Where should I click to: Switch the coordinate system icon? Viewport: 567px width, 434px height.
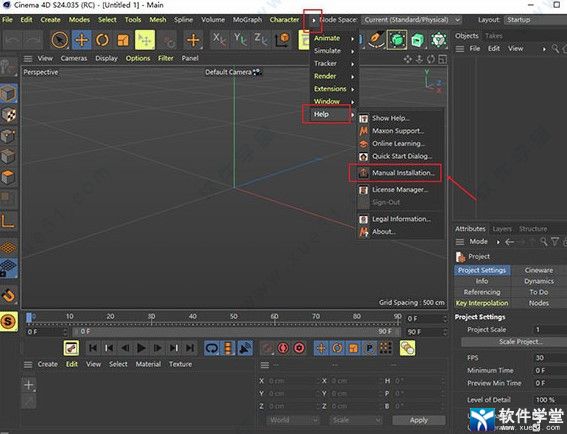(x=282, y=40)
